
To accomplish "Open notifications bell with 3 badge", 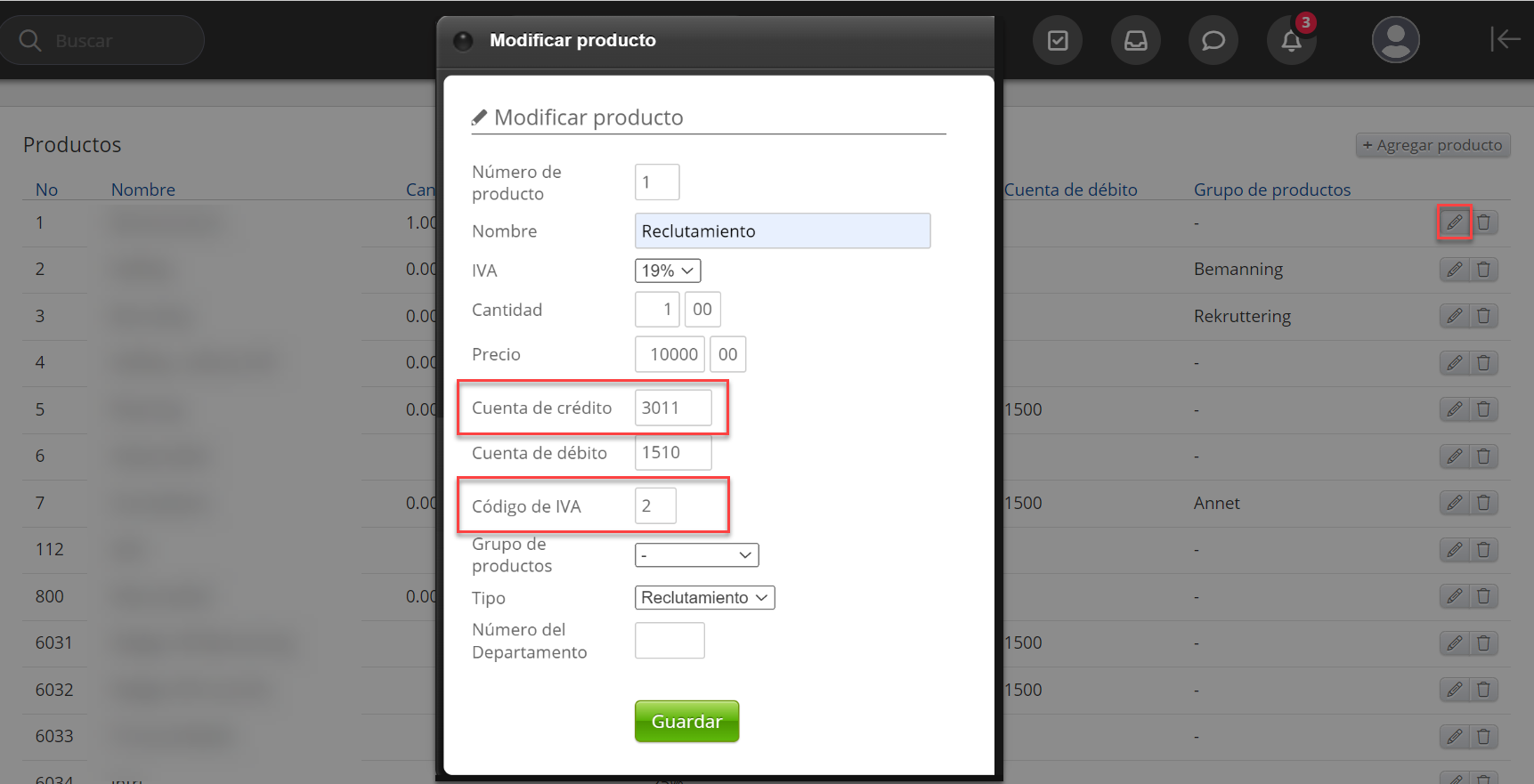I will 1291,41.
